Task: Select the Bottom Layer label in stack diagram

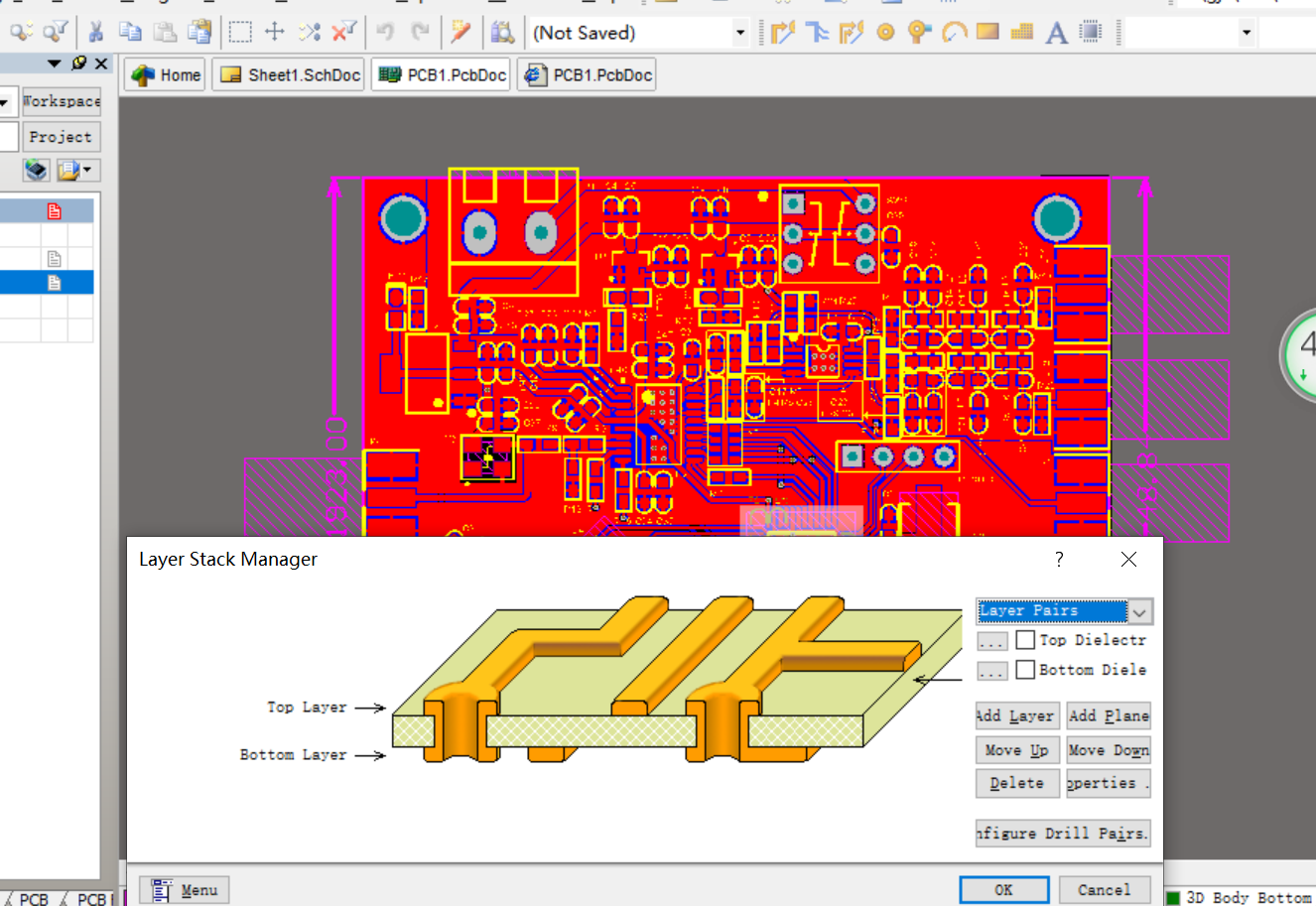Action: pos(294,755)
